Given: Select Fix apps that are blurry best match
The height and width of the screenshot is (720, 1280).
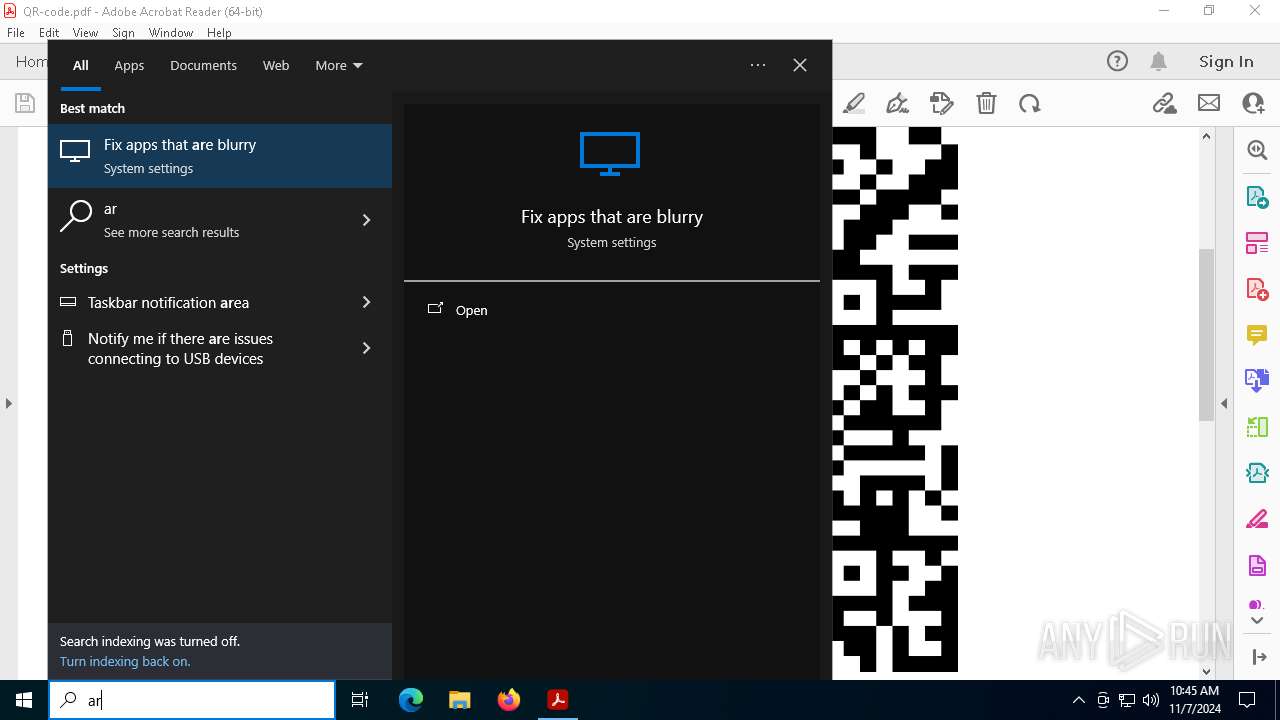Looking at the screenshot, I should point(220,156).
